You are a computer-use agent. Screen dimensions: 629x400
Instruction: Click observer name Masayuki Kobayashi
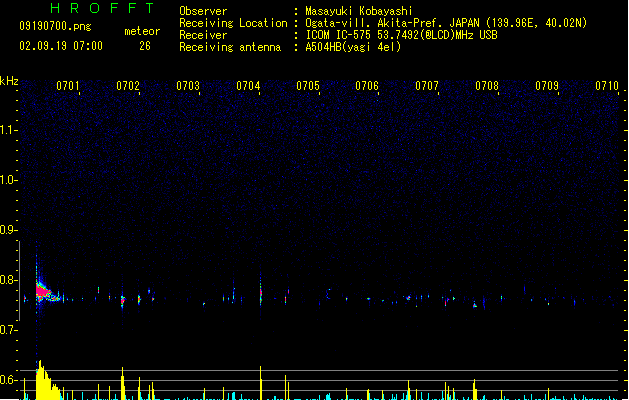pyautogui.click(x=359, y=11)
